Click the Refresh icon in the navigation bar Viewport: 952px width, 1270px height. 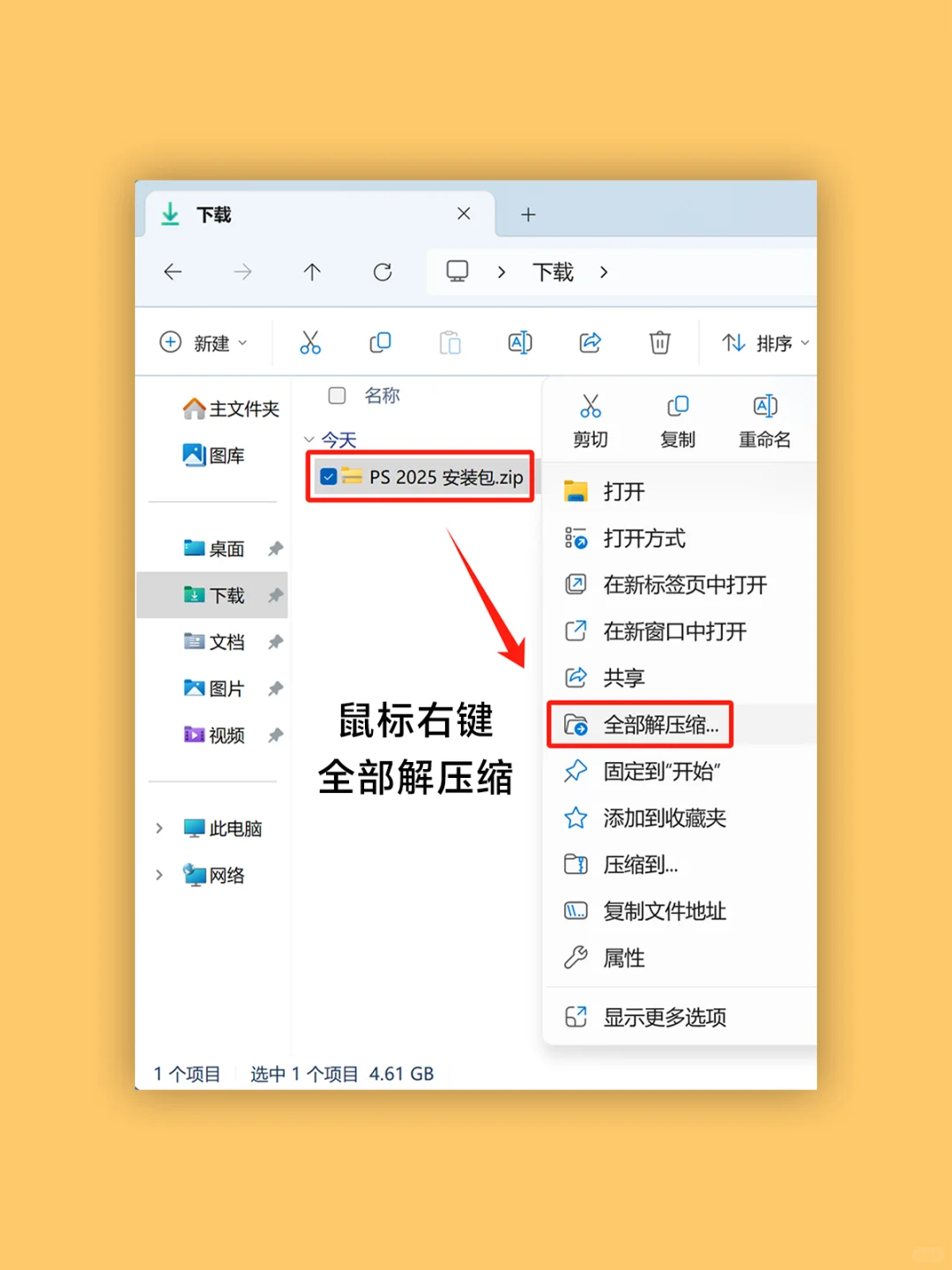click(x=382, y=272)
